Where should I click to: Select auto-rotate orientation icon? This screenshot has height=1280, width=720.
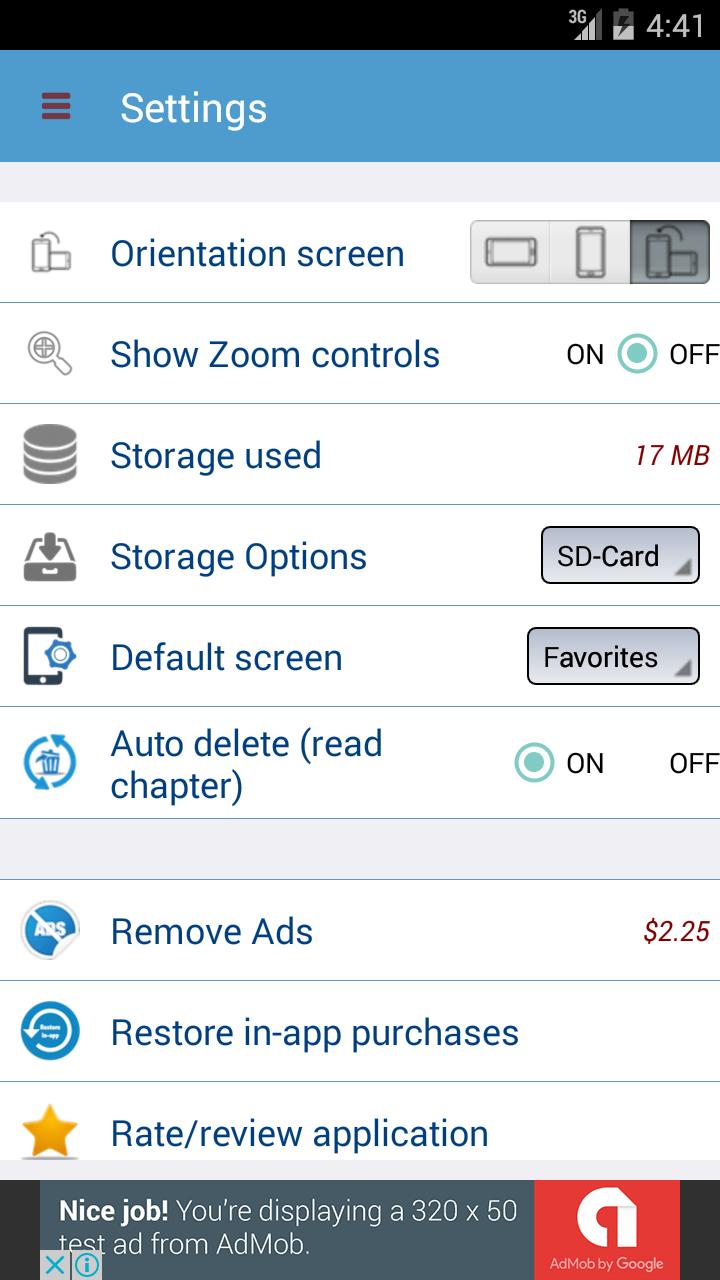click(x=669, y=252)
